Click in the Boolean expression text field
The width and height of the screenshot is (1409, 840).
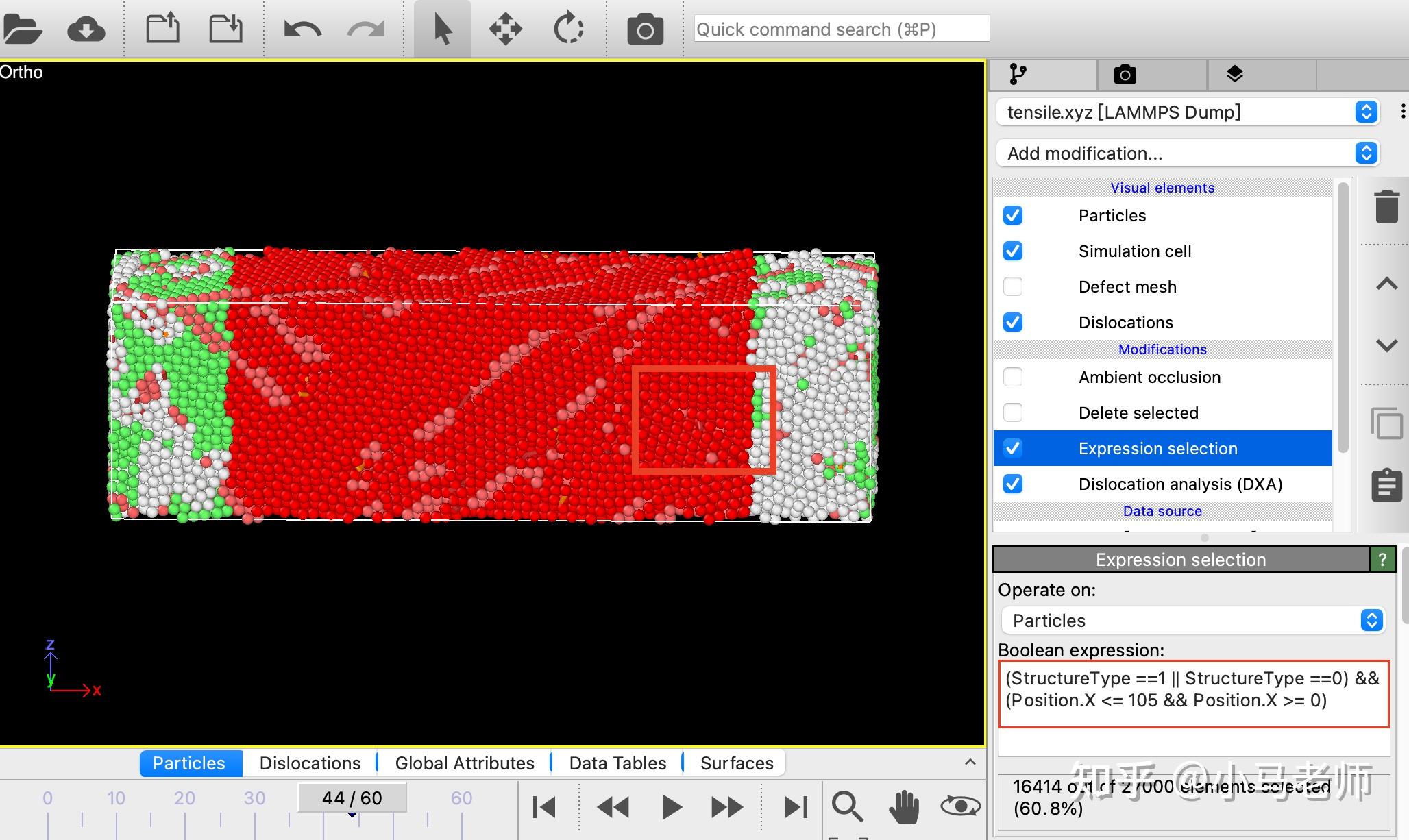[x=1192, y=693]
